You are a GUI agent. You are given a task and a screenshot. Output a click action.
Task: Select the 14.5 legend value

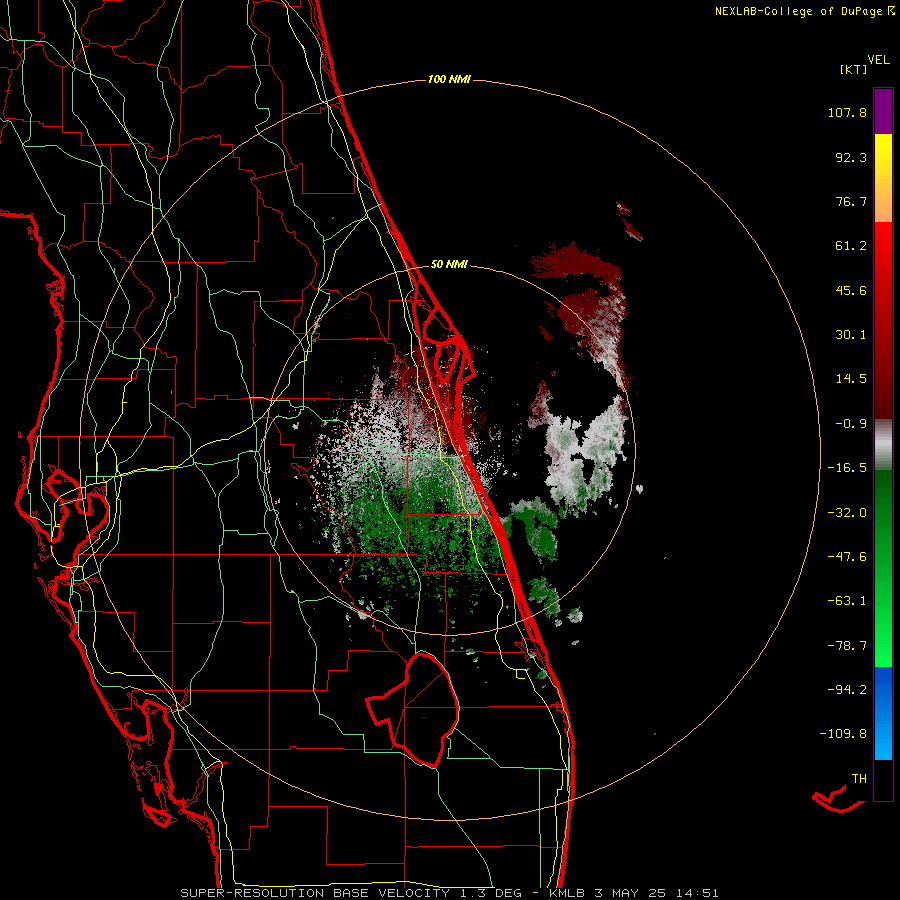[x=851, y=379]
